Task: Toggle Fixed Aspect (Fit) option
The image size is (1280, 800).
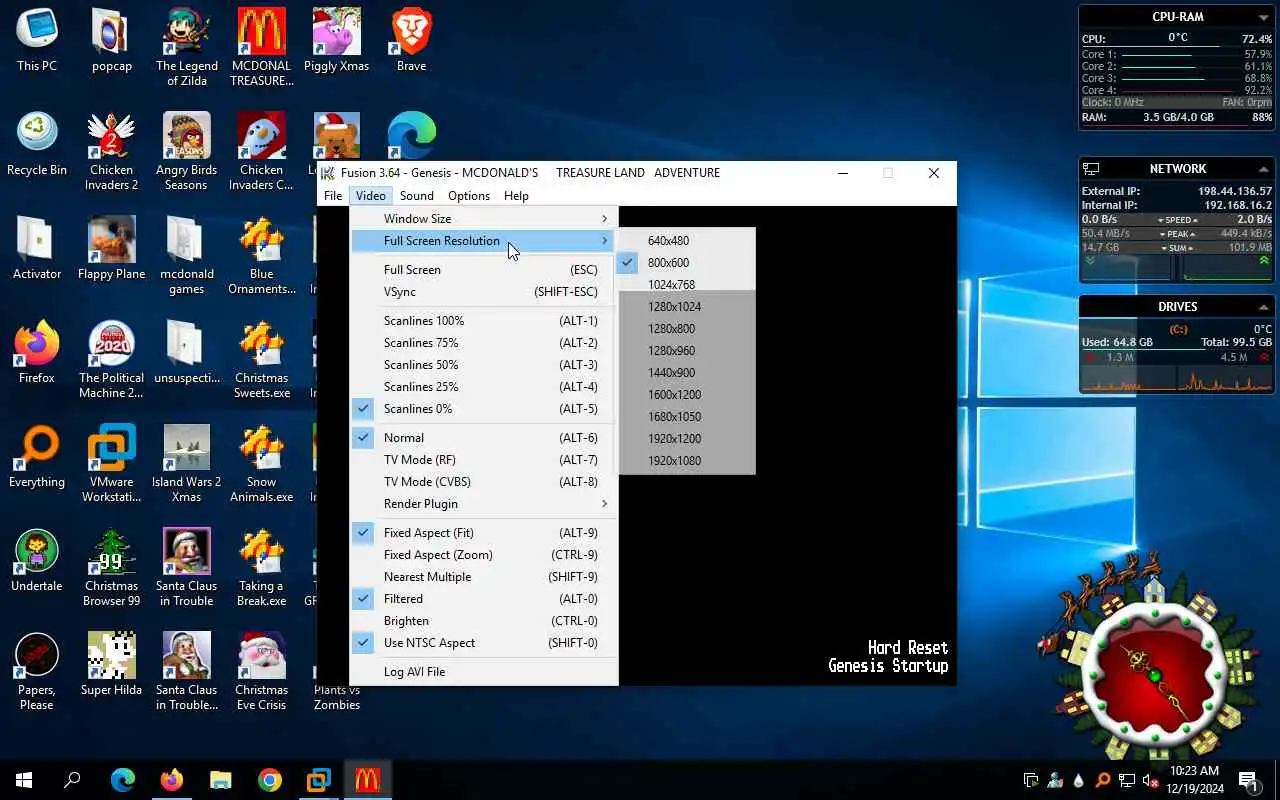Action: (x=484, y=533)
